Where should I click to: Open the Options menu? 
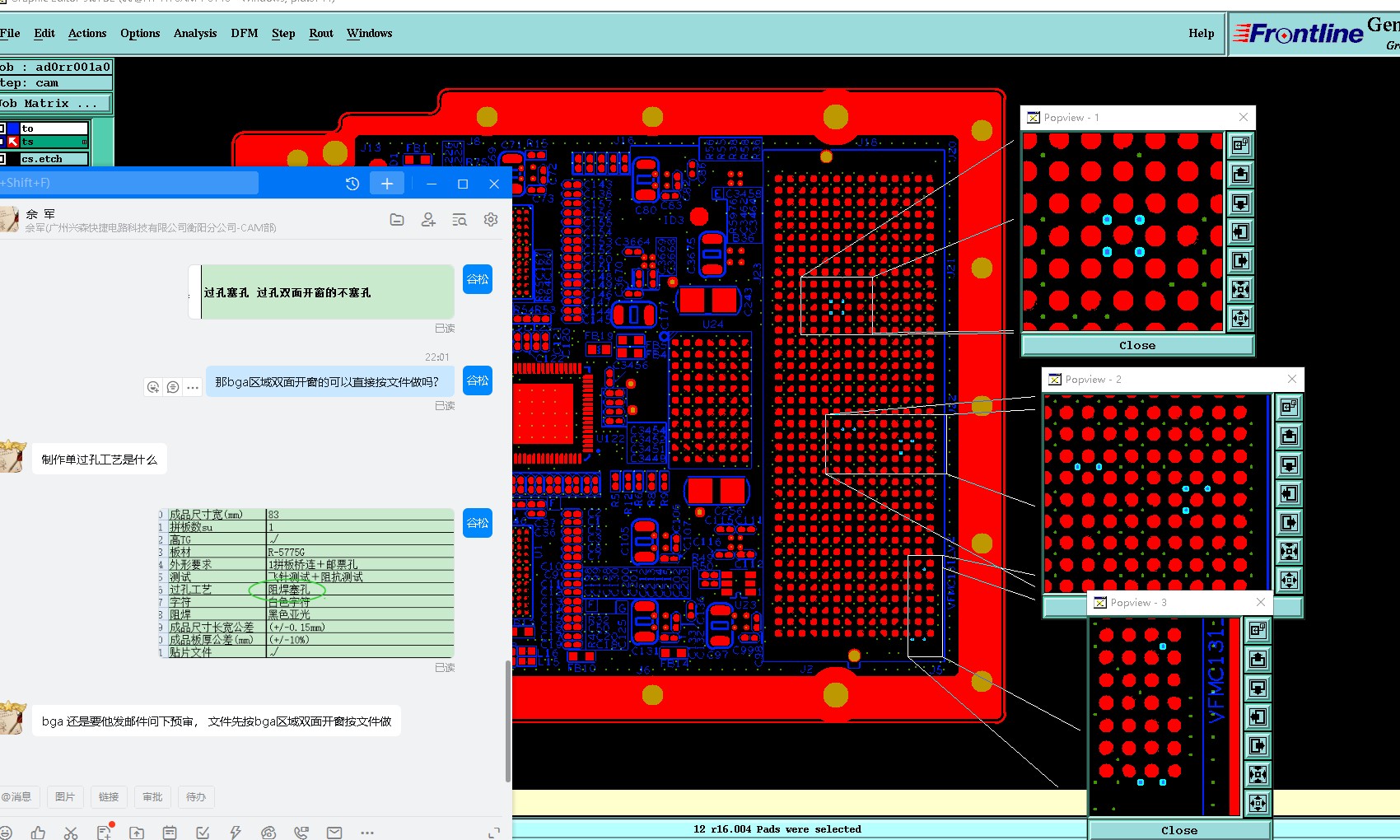140,33
